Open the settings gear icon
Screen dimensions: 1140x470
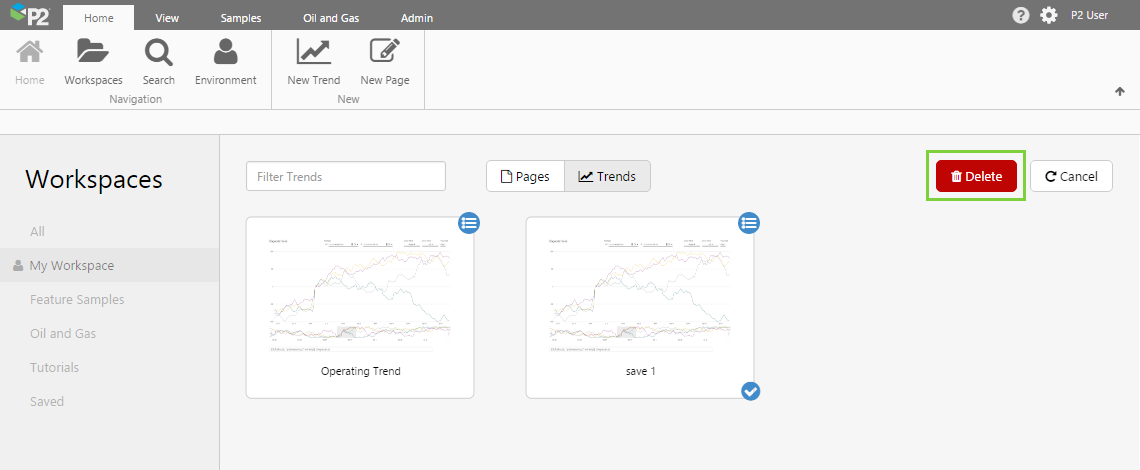1048,15
